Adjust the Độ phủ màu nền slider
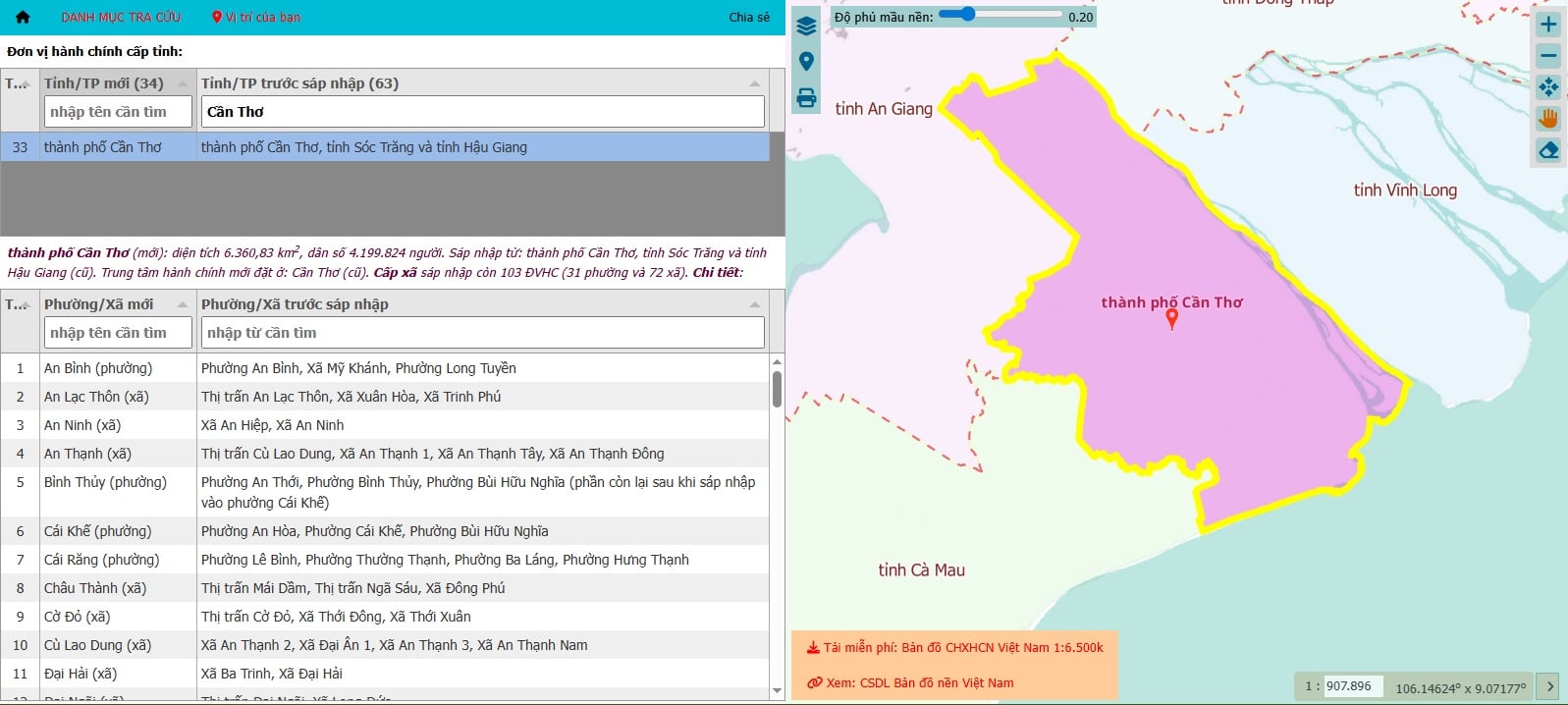The height and width of the screenshot is (705, 1568). (1000, 15)
